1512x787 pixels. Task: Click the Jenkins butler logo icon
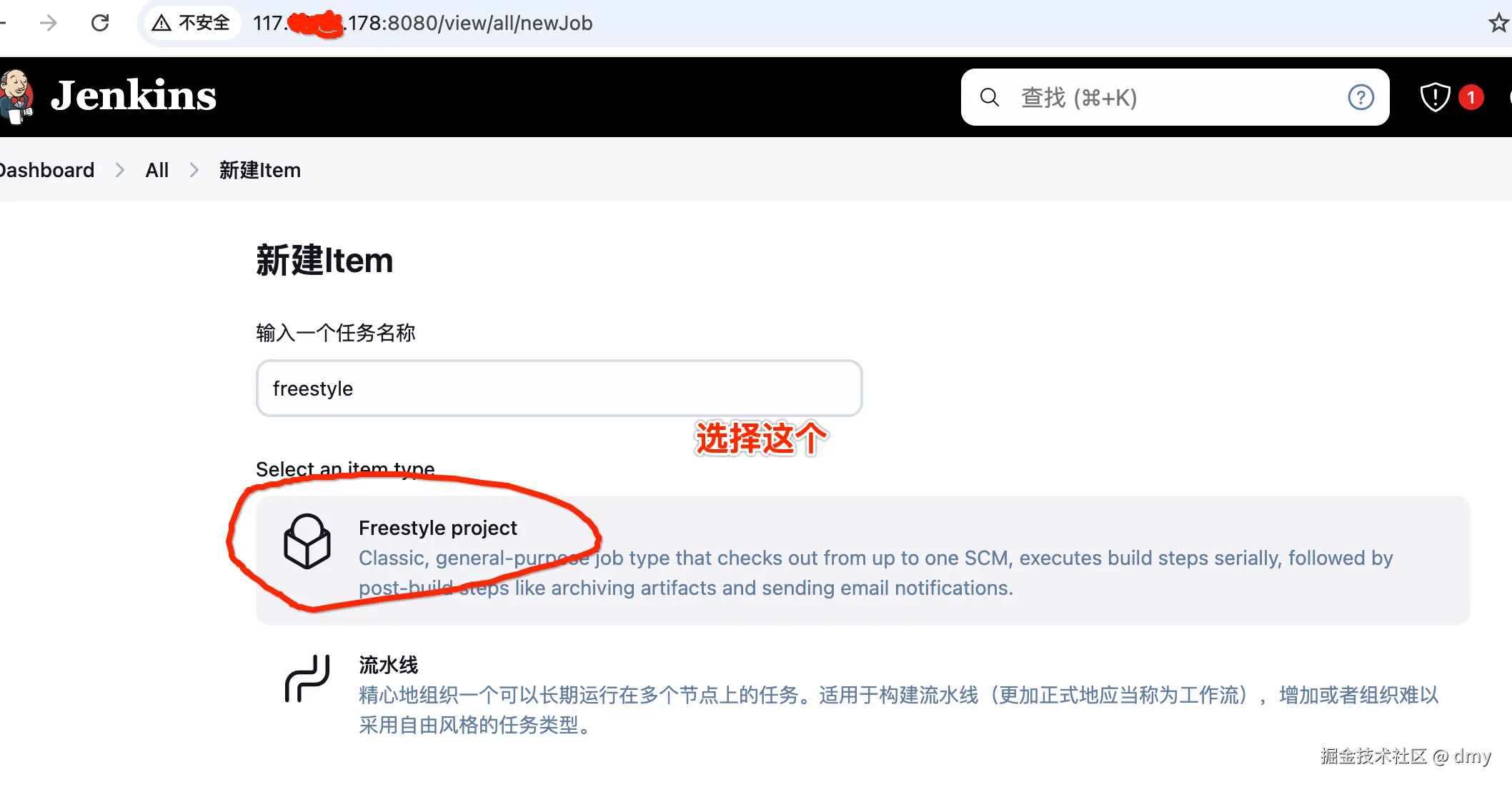[16, 97]
